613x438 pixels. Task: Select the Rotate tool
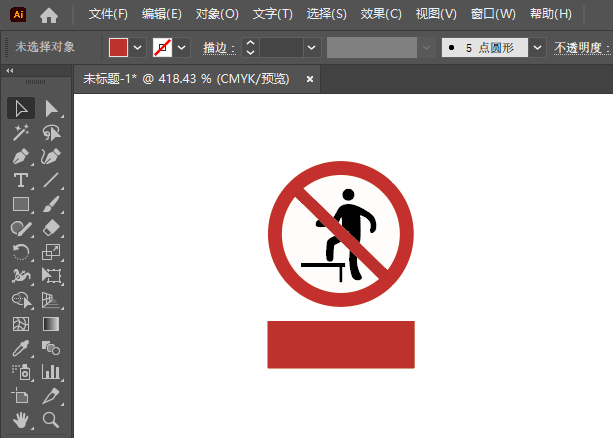tap(21, 252)
